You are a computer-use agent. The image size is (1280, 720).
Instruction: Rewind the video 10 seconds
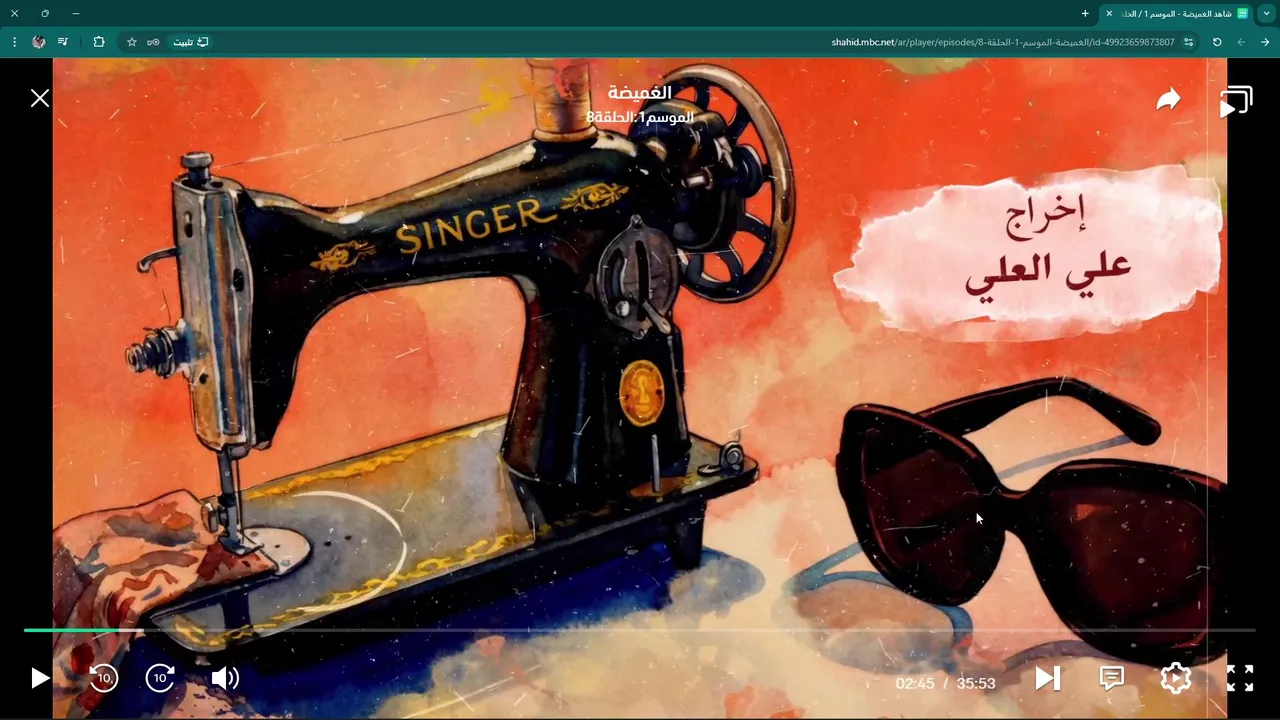click(x=103, y=678)
